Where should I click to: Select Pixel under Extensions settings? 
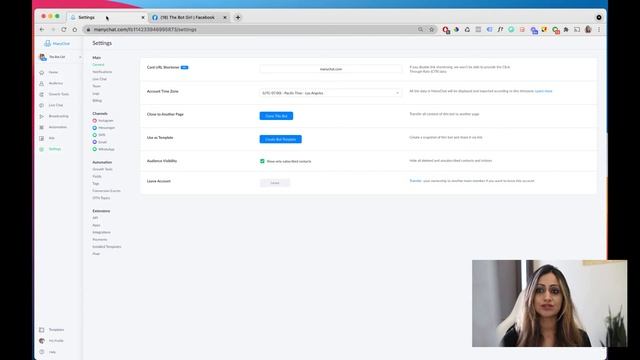(x=96, y=254)
